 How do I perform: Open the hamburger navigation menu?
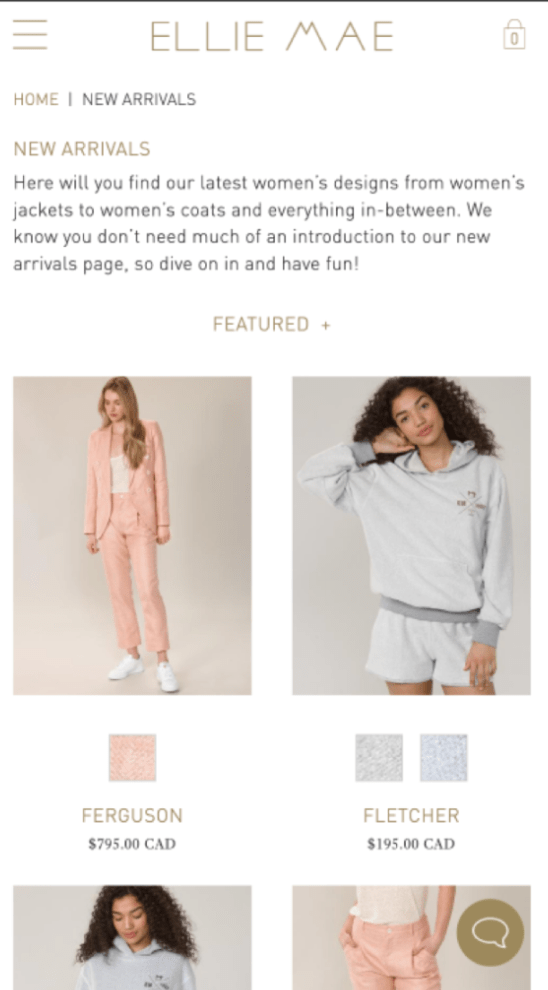pos(30,35)
